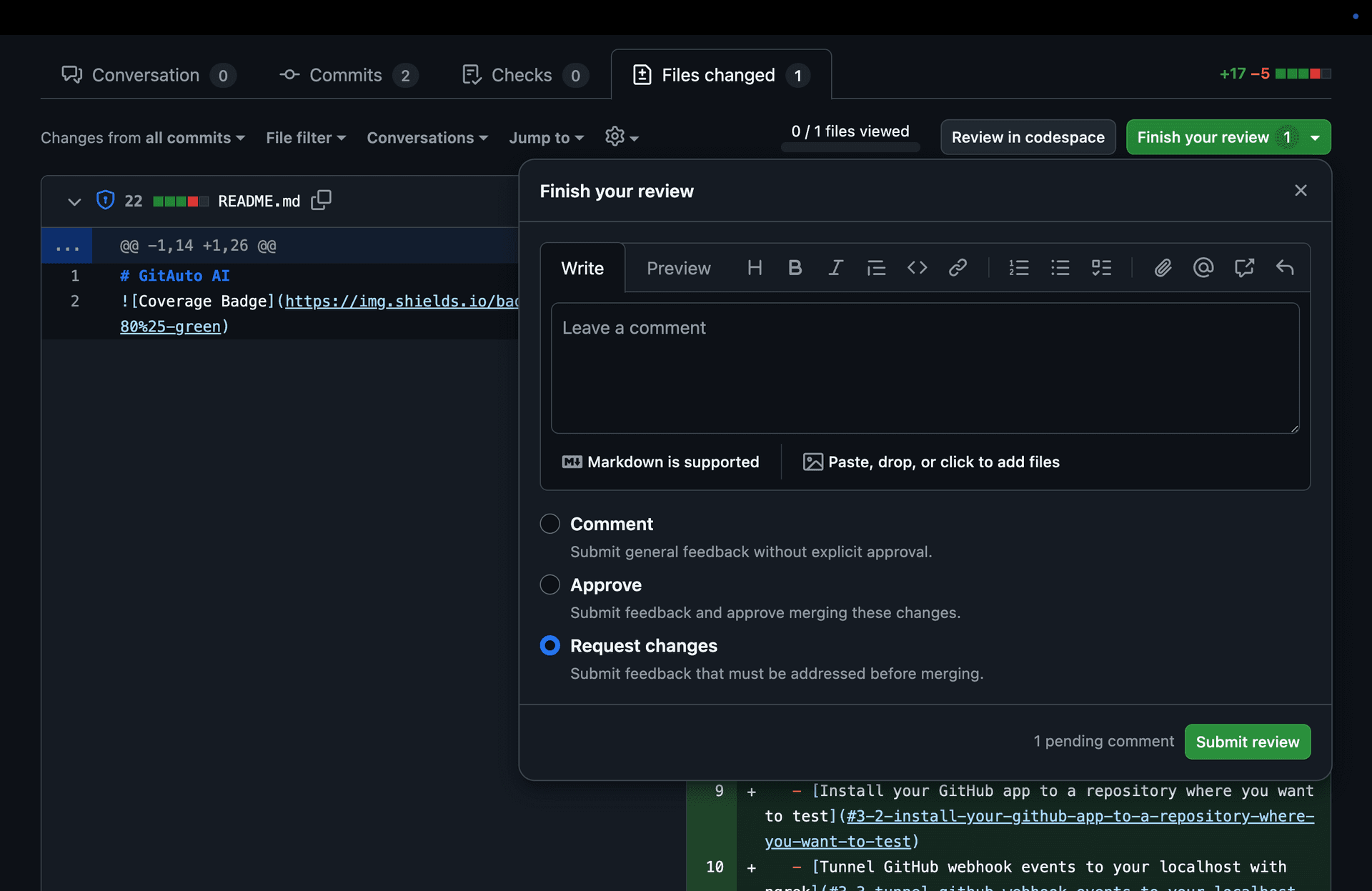The width and height of the screenshot is (1372, 891).
Task: Open the Changes from all commits dropdown
Action: coord(142,138)
